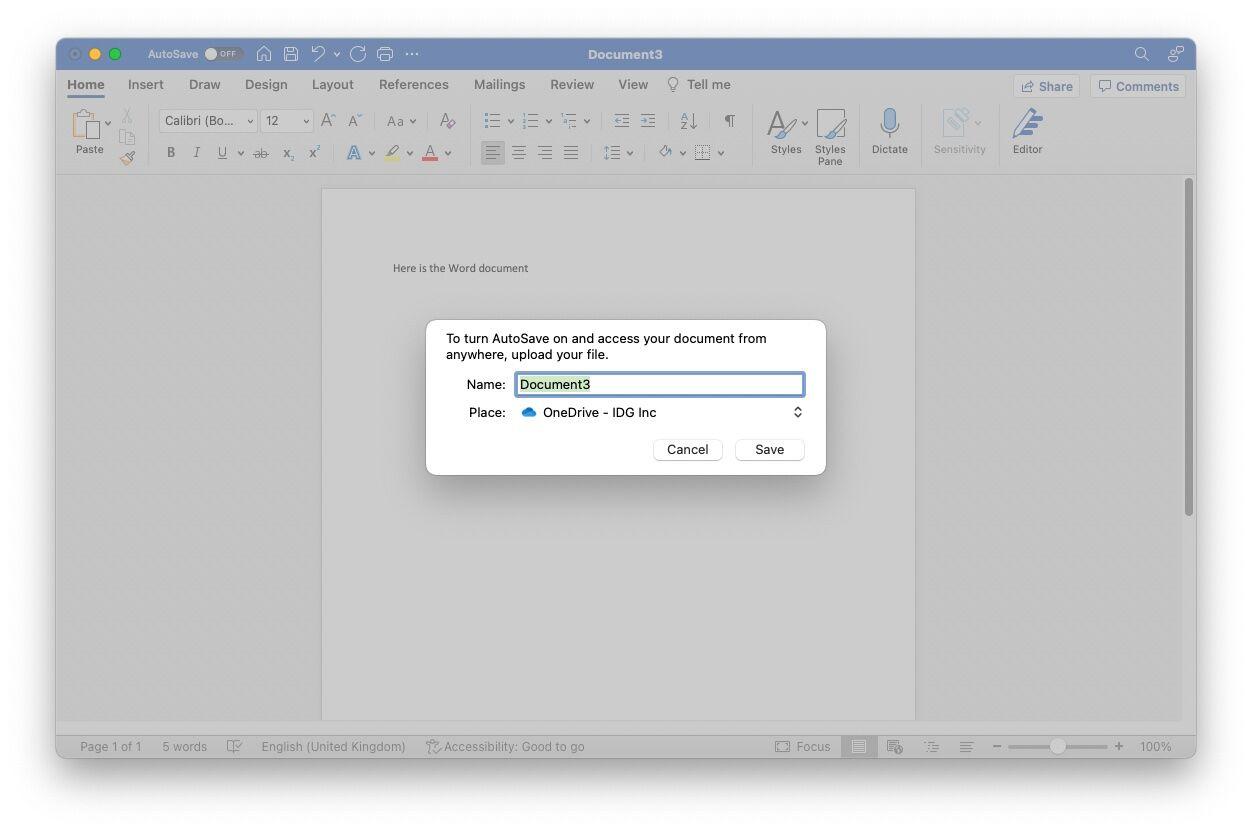Open the Layout tab
The width and height of the screenshot is (1252, 832).
pyautogui.click(x=332, y=85)
